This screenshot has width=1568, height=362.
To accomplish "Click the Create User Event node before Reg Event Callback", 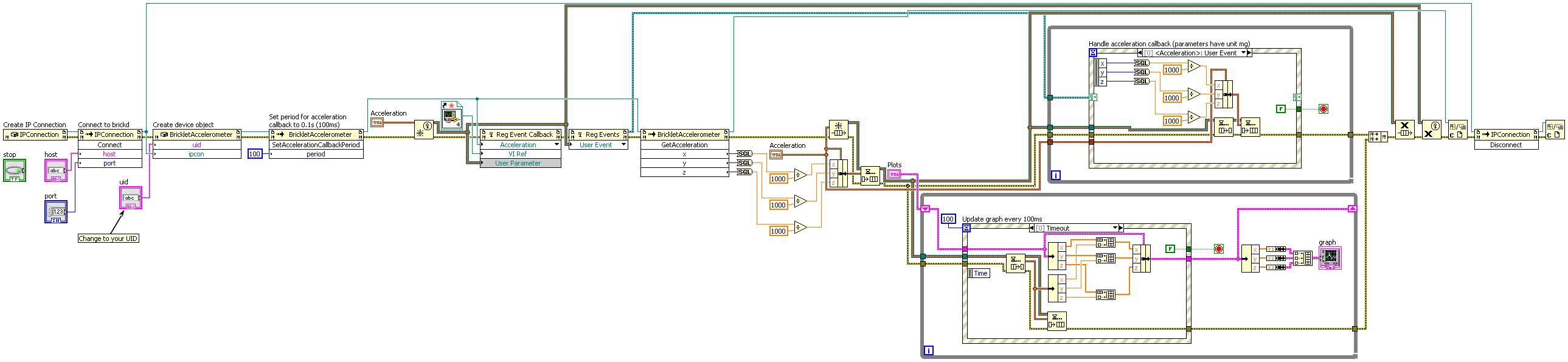I will [x=424, y=130].
